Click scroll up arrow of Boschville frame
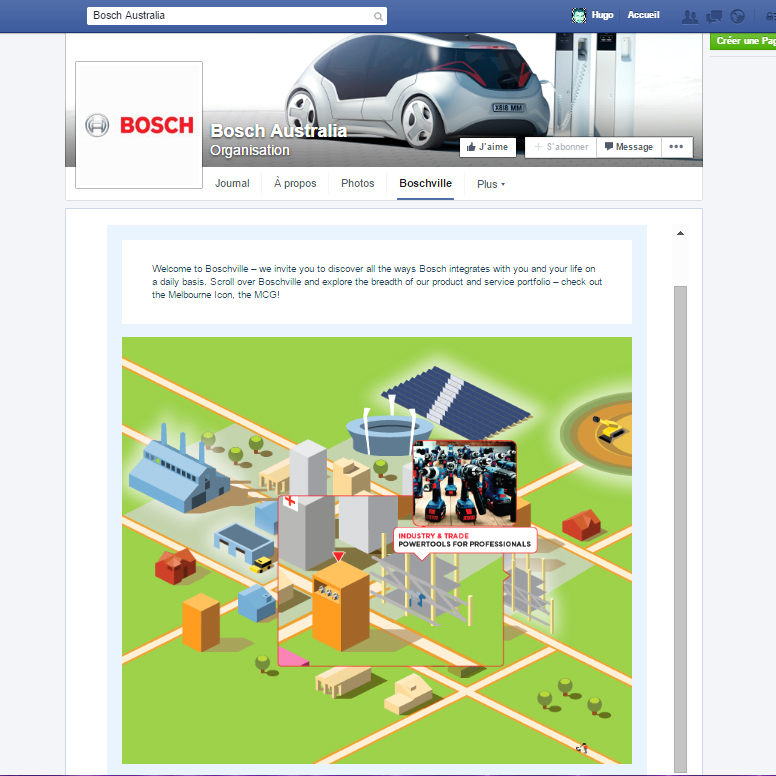776x776 pixels. coord(680,234)
